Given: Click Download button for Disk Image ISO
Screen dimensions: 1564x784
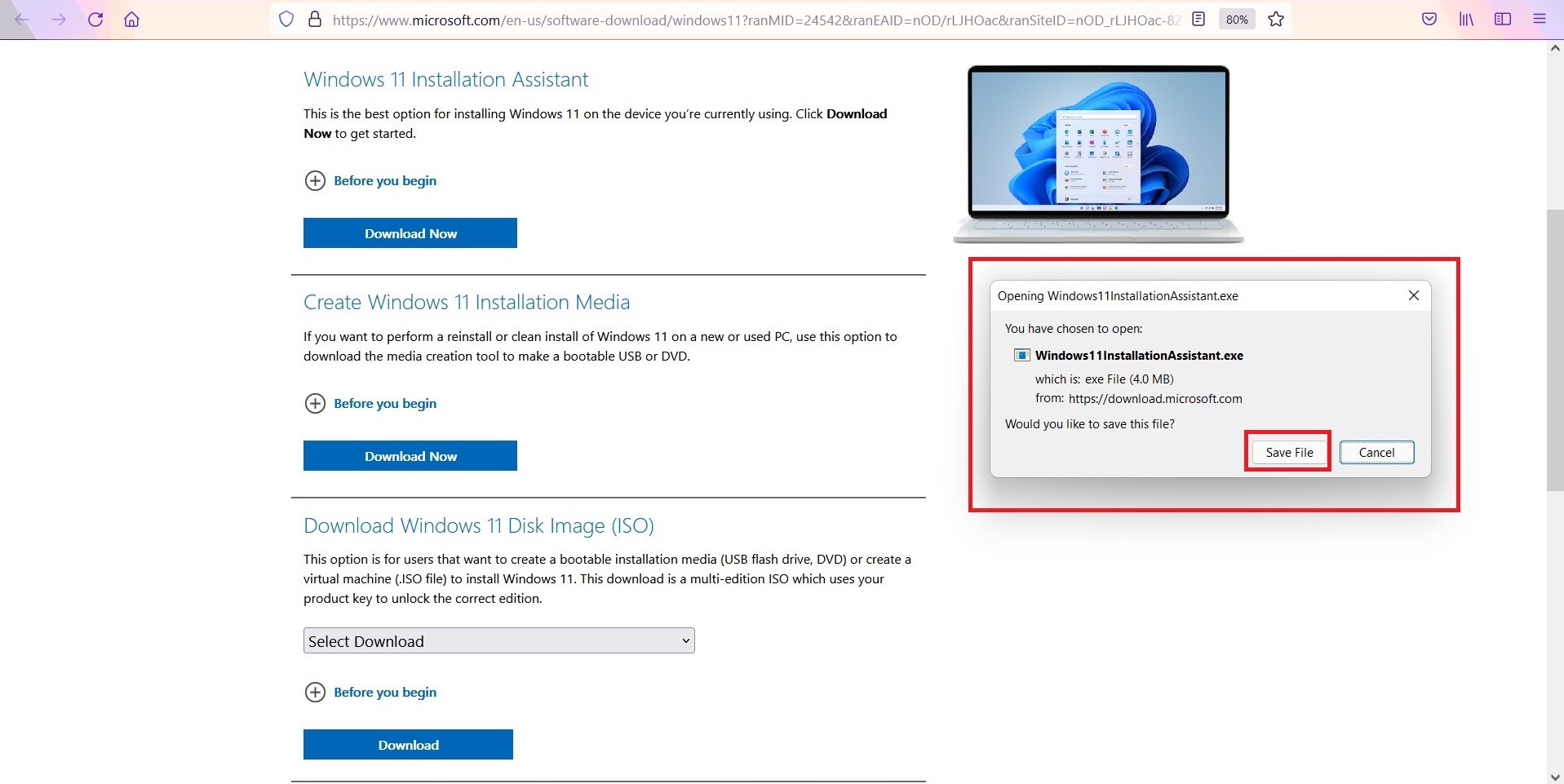Looking at the screenshot, I should pyautogui.click(x=408, y=745).
